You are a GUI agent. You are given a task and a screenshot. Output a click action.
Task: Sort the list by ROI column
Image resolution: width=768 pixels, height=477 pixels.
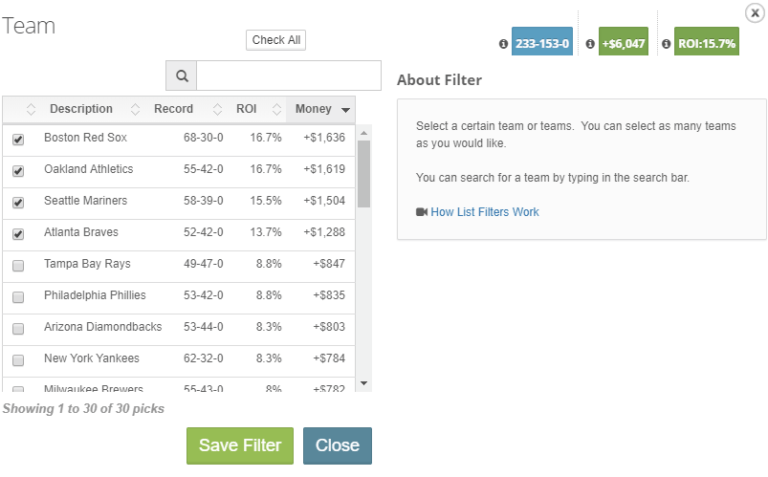246,109
